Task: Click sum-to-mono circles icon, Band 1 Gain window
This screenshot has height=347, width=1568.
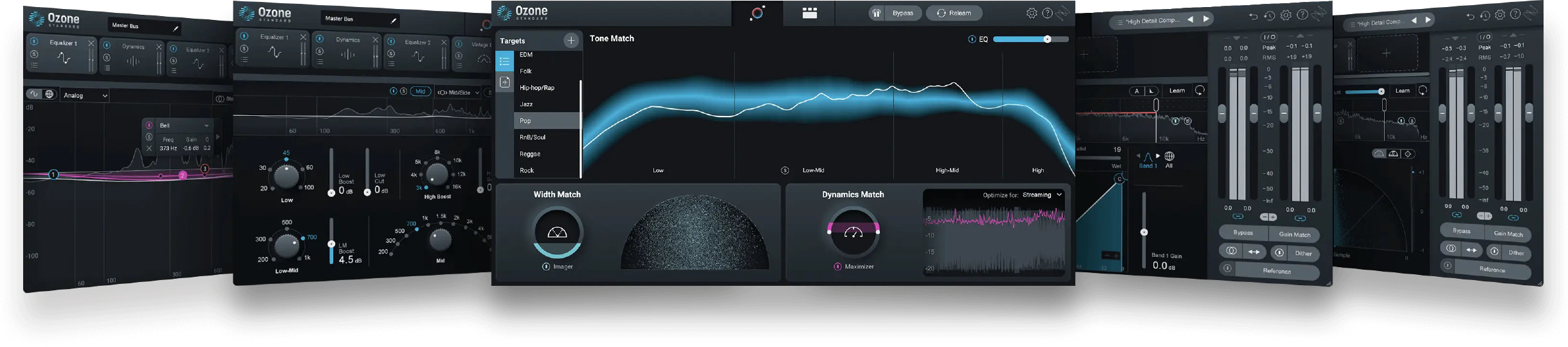Action: 1231,251
